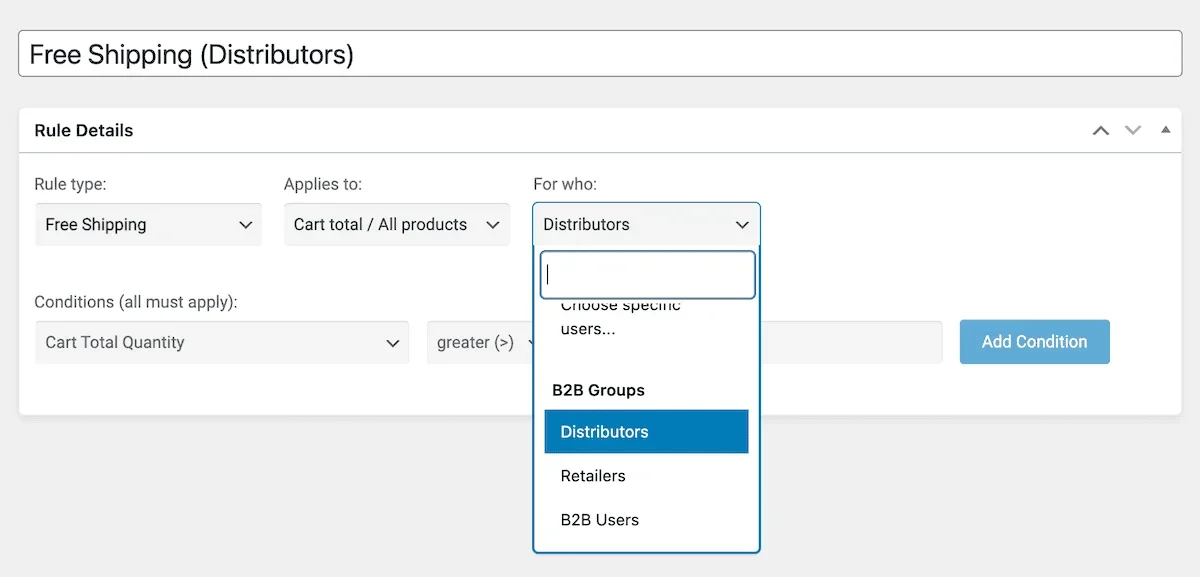This screenshot has width=1200, height=577.
Task: Click the operator dropdown arrow icon
Action: pyautogui.click(x=533, y=342)
